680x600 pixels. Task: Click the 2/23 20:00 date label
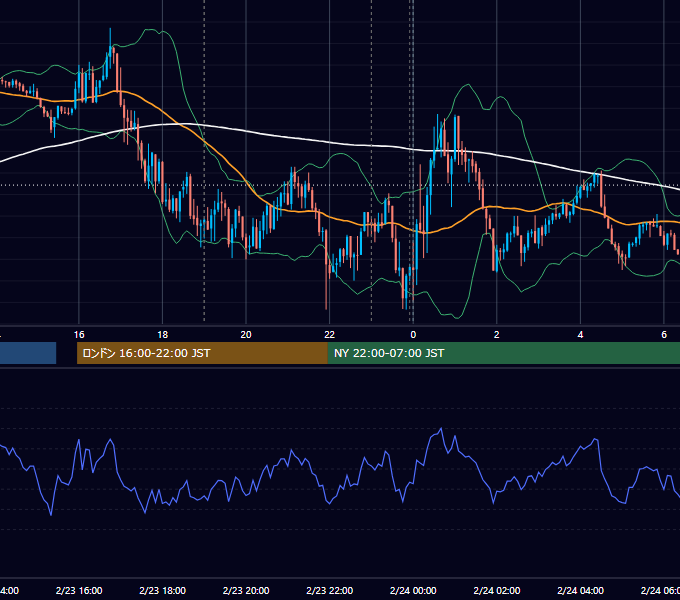(246, 590)
